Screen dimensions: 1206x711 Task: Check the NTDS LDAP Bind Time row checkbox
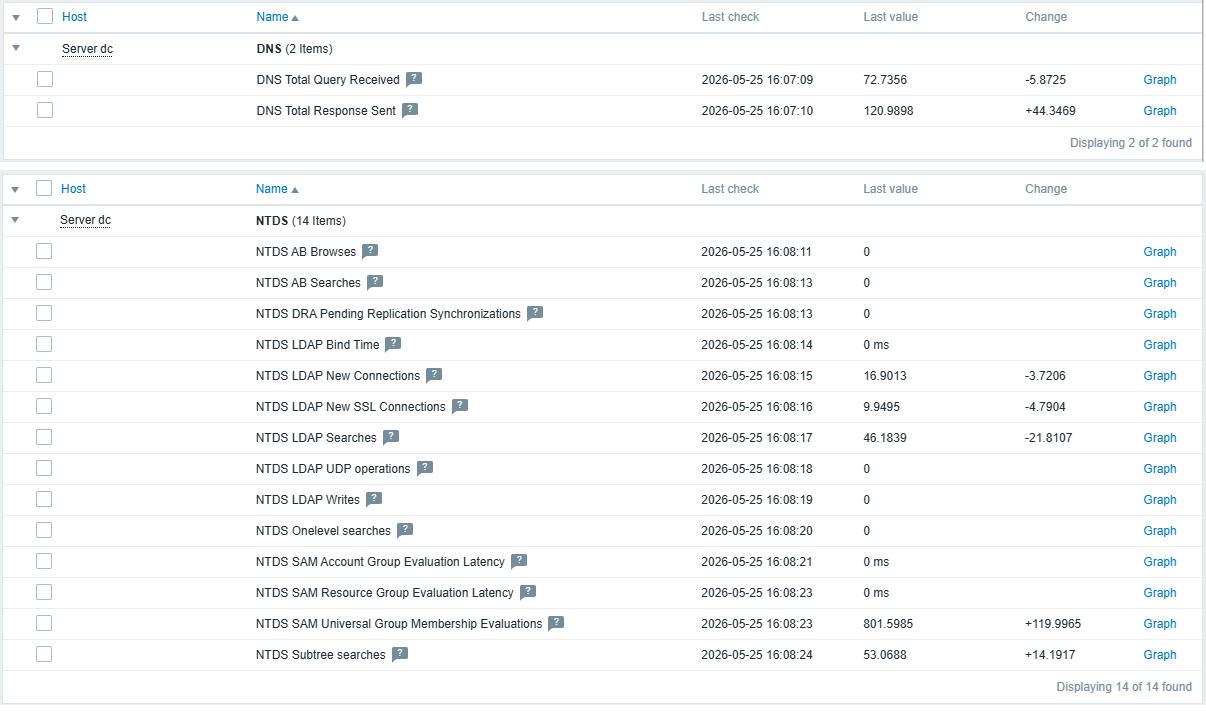(44, 344)
